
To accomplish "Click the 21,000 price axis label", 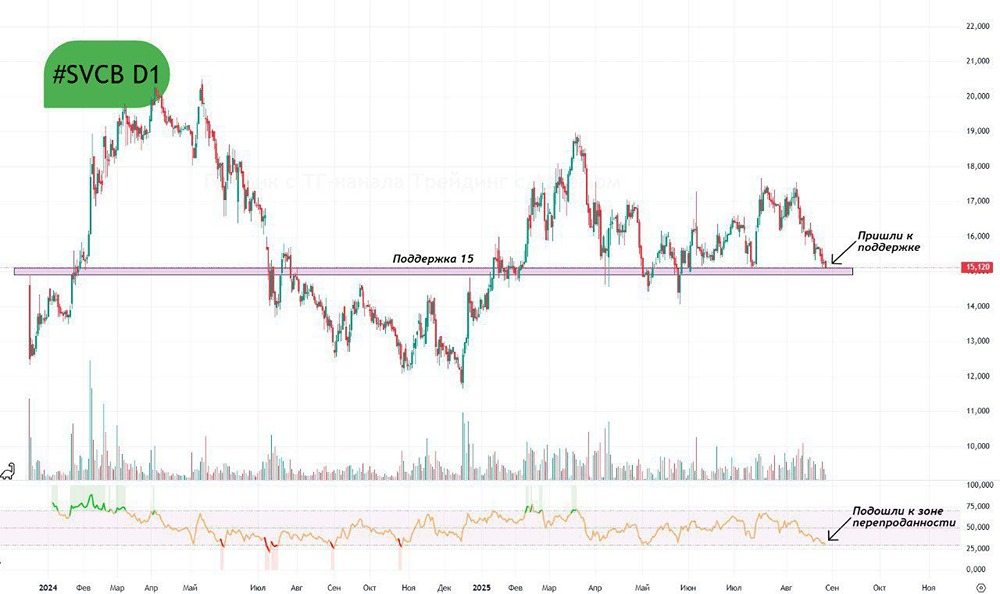I will coord(978,61).
